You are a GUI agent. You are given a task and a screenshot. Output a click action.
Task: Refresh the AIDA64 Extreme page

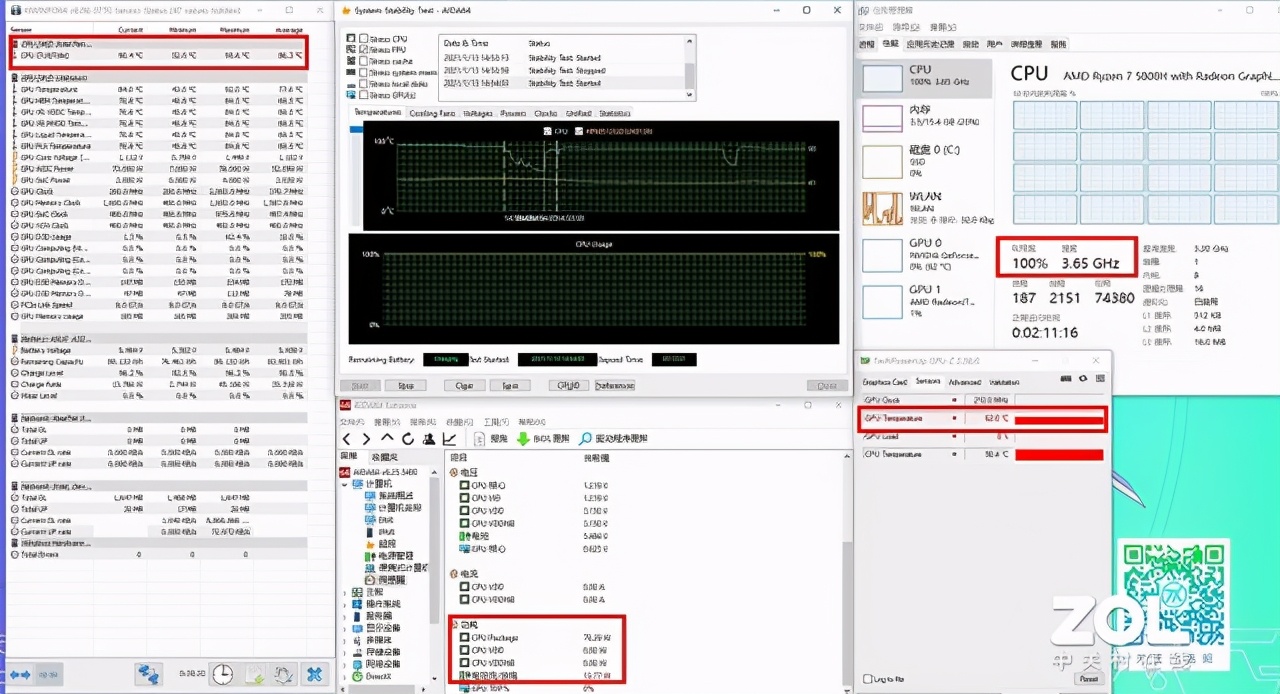point(408,439)
